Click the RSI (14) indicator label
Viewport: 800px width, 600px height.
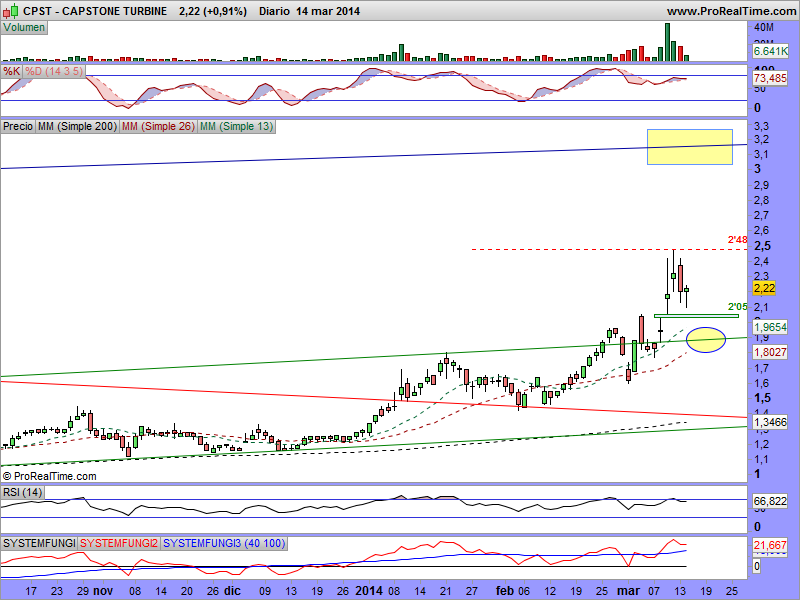pos(22,492)
